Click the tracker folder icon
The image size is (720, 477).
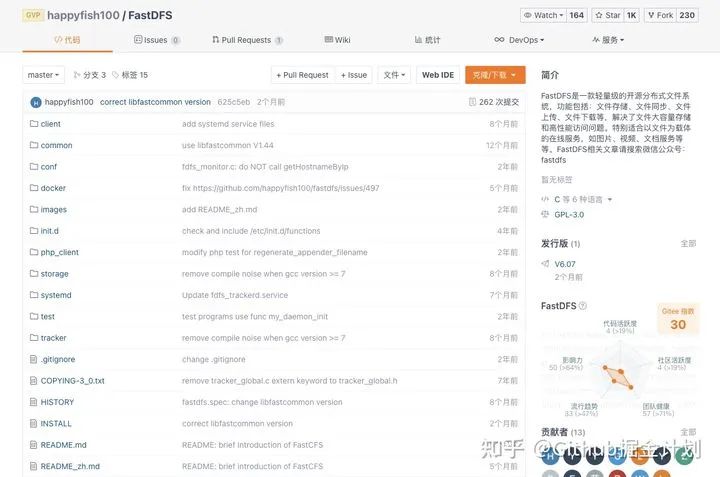point(34,337)
